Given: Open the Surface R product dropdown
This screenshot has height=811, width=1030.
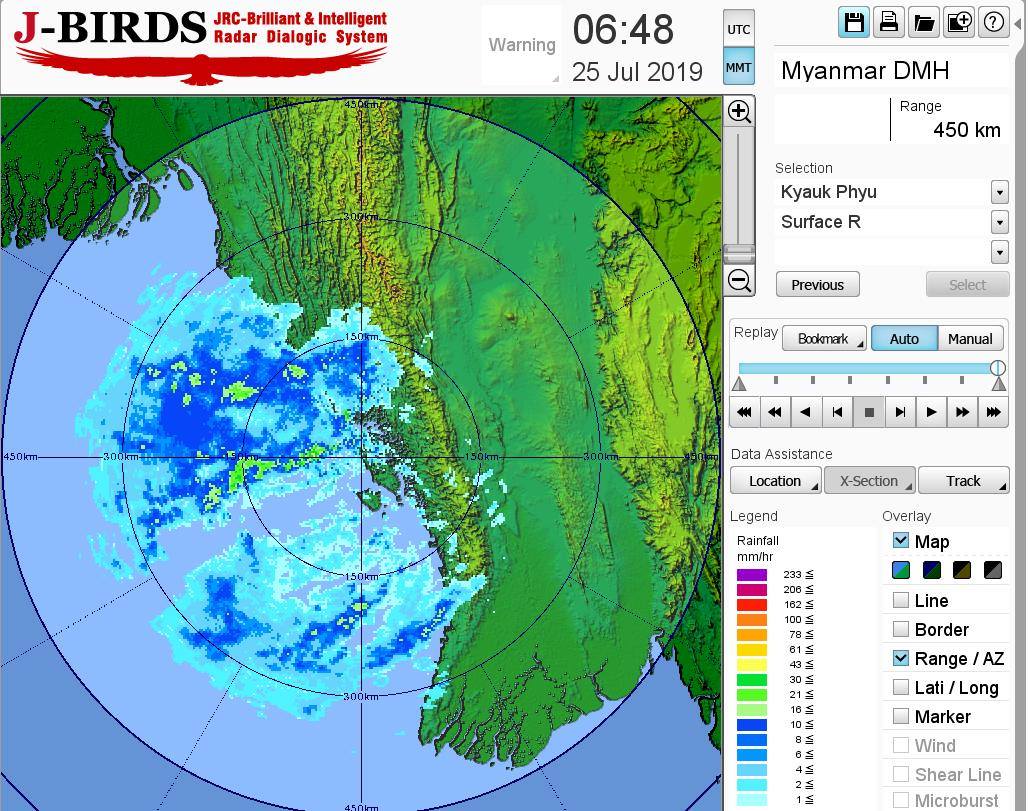Looking at the screenshot, I should tap(999, 222).
